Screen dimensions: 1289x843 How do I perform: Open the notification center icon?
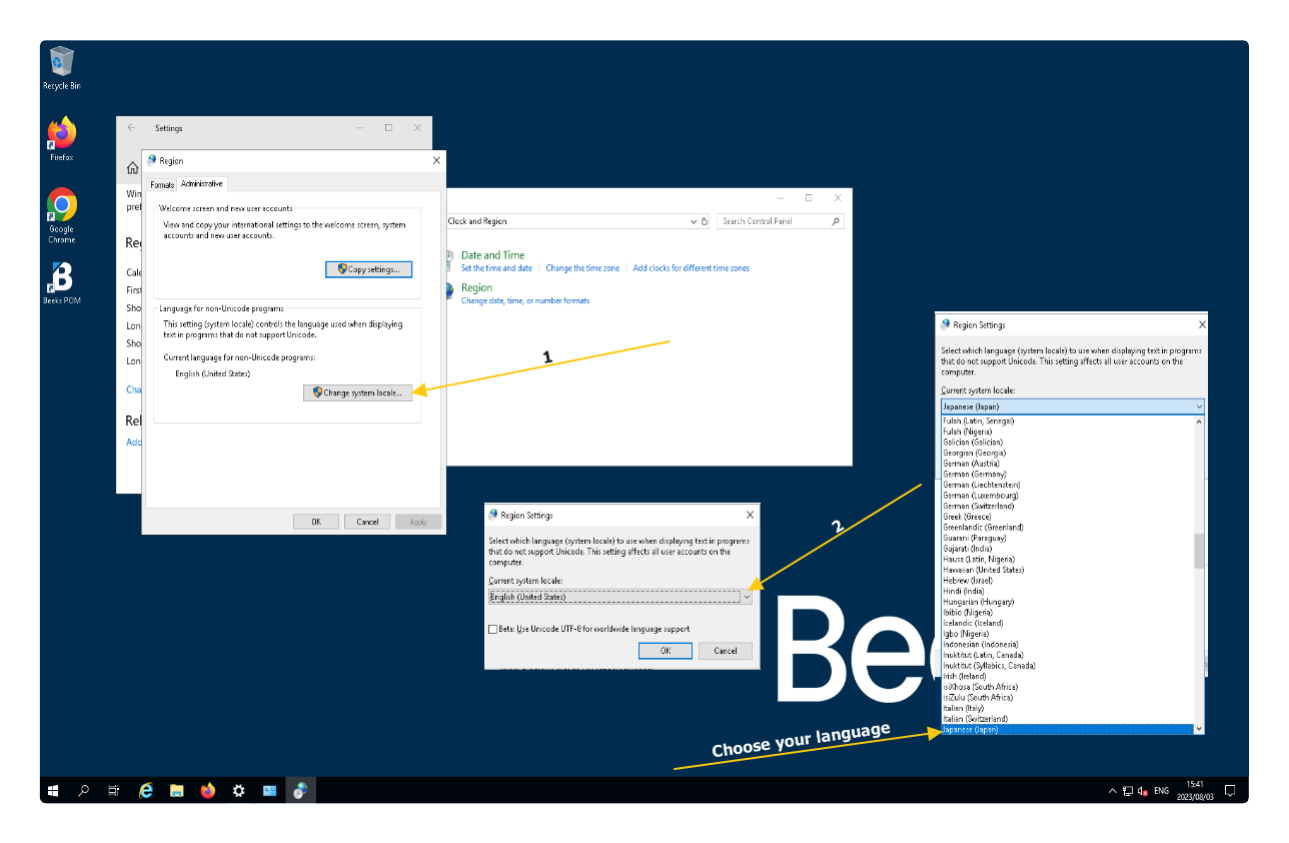1230,790
